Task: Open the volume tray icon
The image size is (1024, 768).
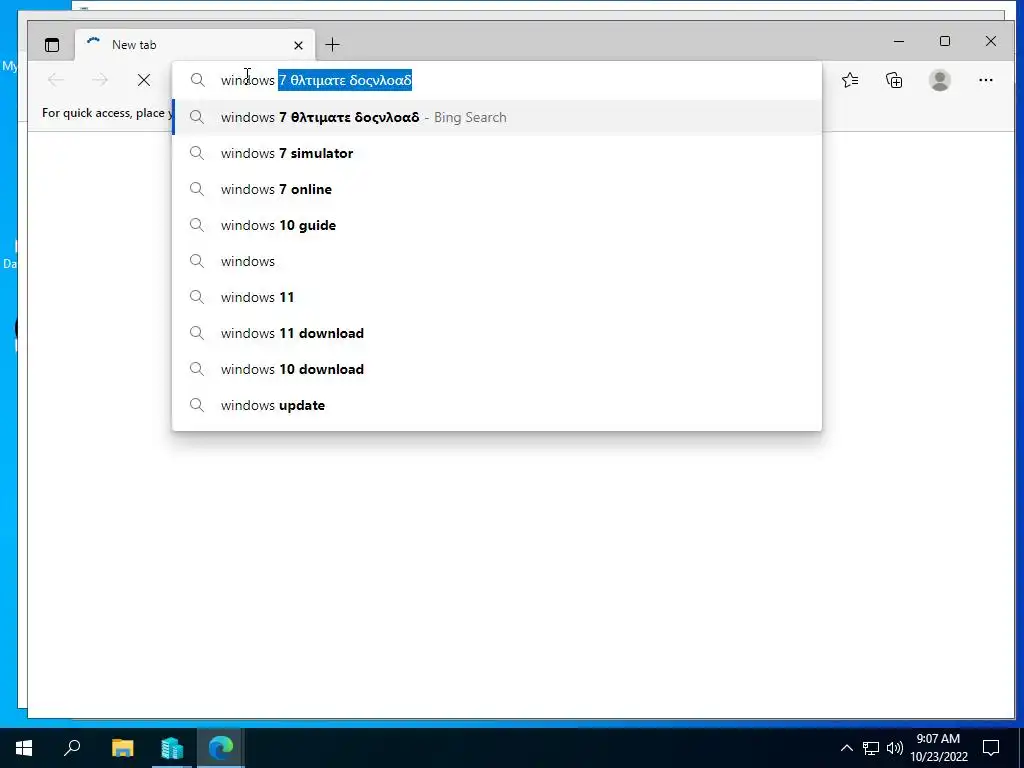Action: [x=895, y=748]
